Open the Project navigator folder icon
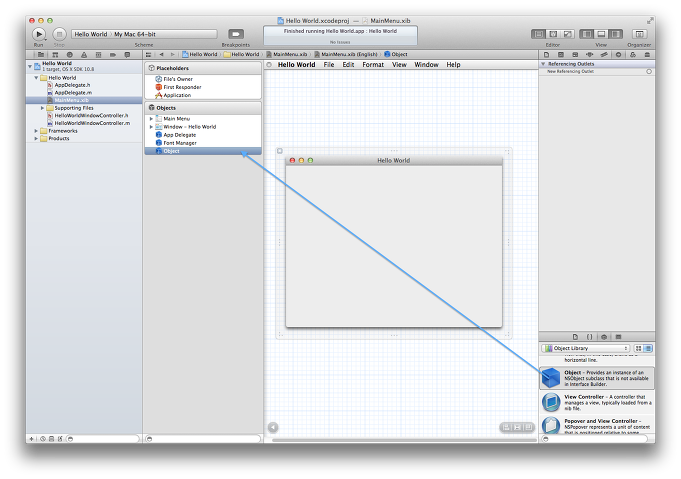 click(41, 55)
